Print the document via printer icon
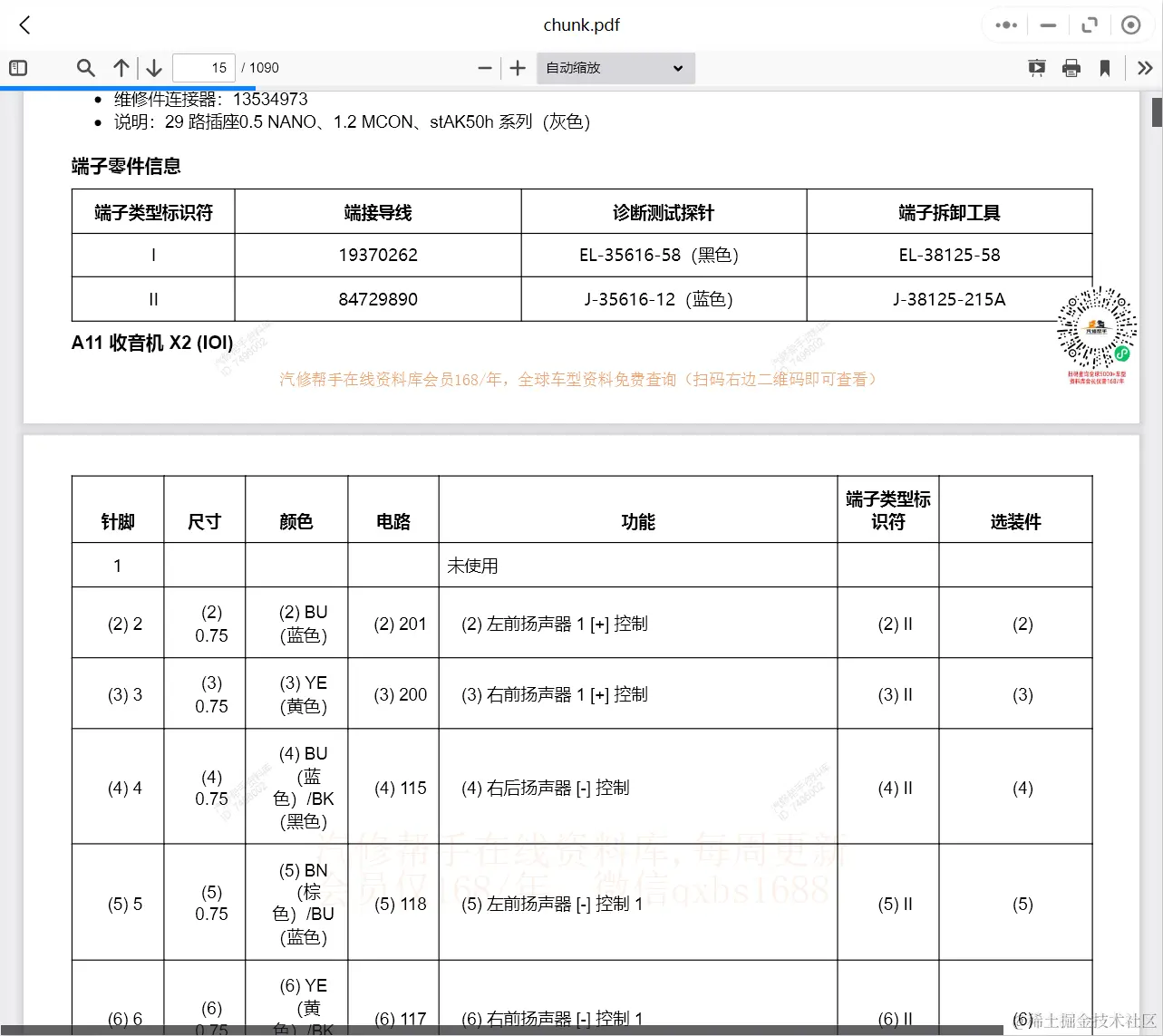 (1071, 68)
